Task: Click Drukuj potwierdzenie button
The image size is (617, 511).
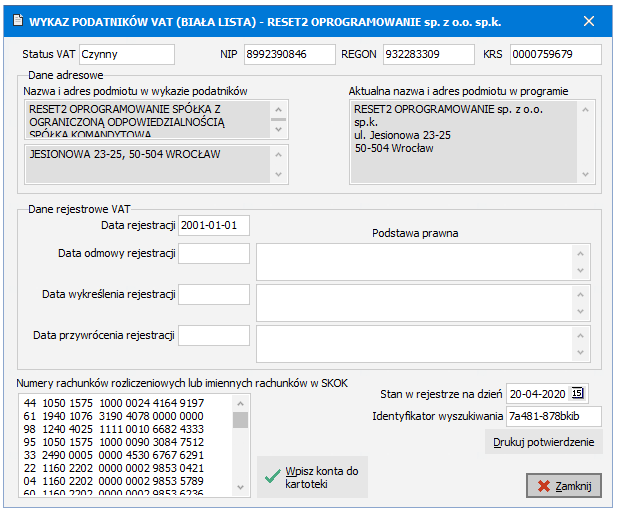Action: click(543, 442)
